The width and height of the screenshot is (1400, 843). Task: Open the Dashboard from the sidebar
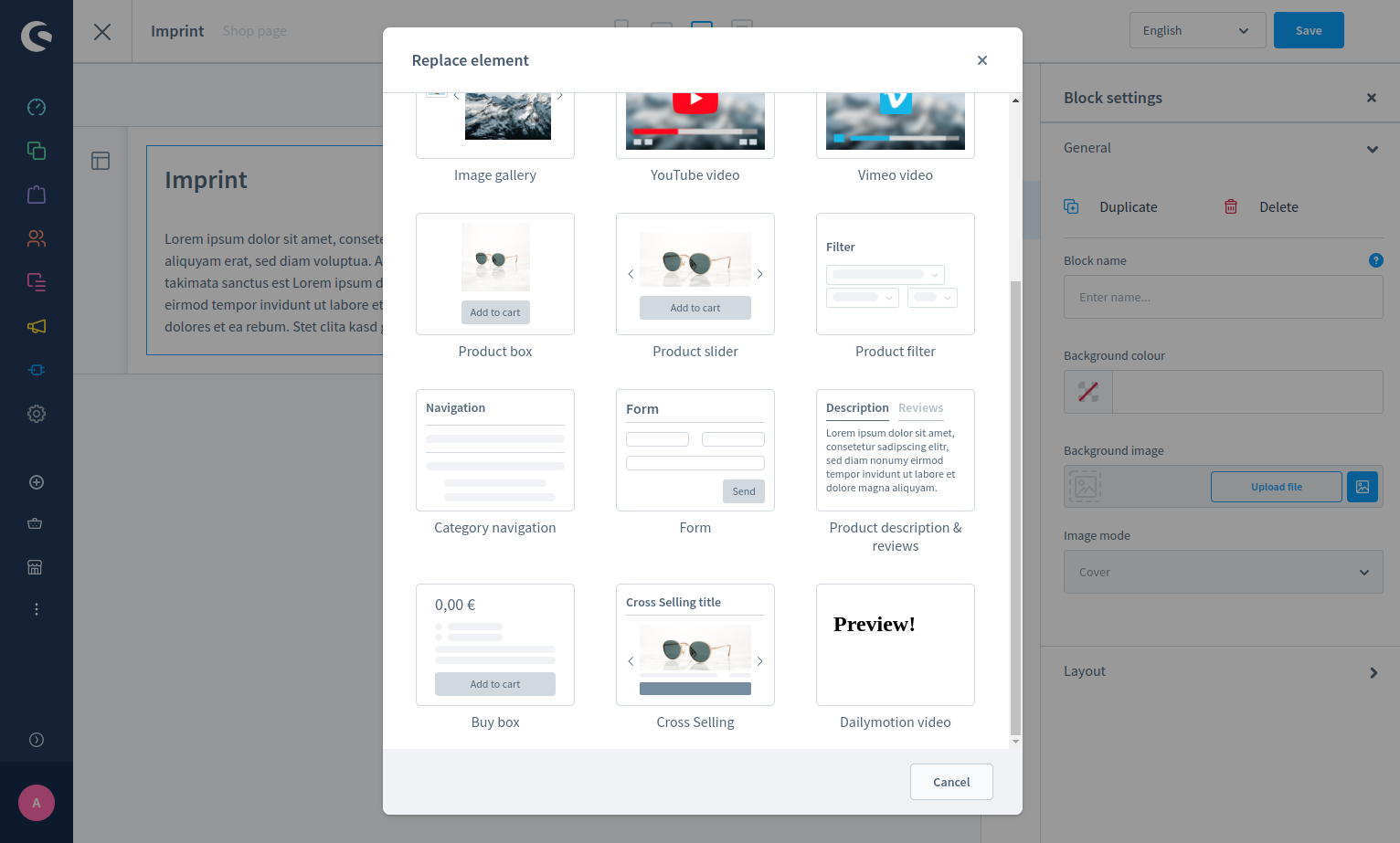37,107
